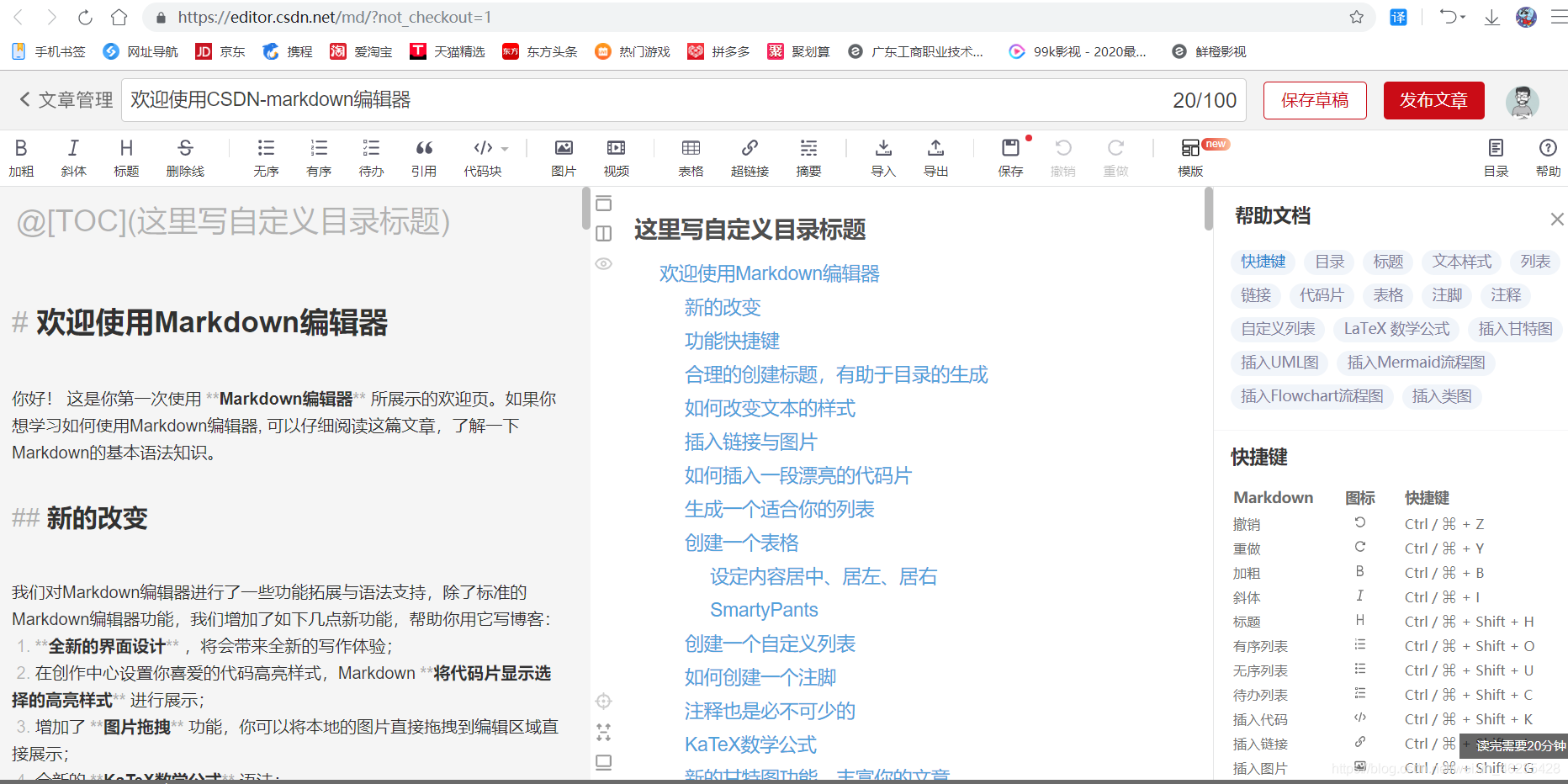Close the 帮助文档 panel
This screenshot has height=784, width=1568.
pyautogui.click(x=1557, y=220)
